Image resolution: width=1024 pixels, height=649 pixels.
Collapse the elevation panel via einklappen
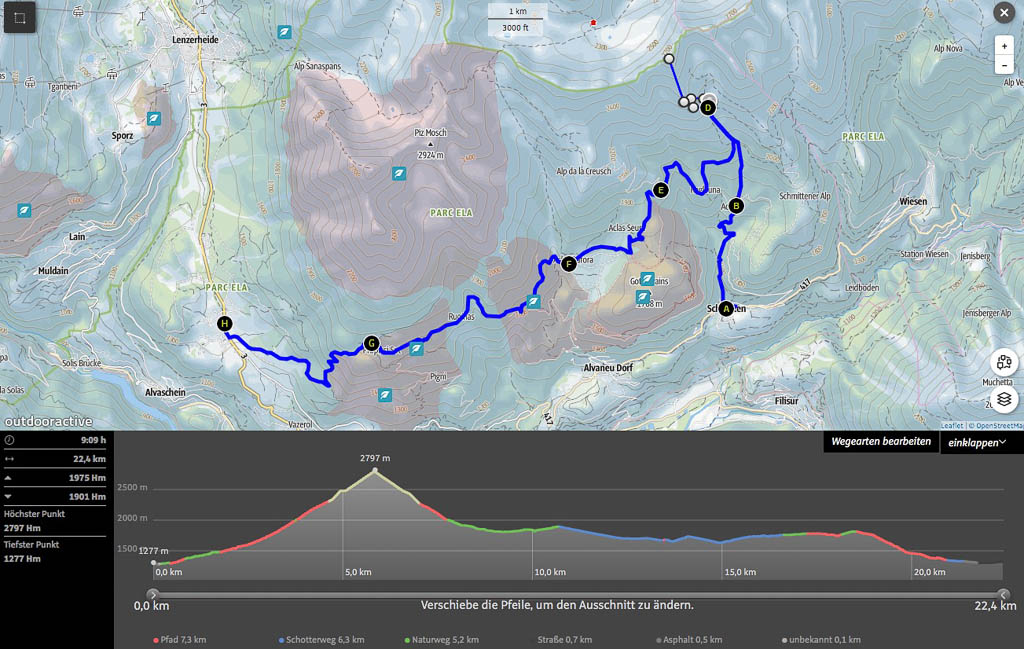pyautogui.click(x=977, y=442)
